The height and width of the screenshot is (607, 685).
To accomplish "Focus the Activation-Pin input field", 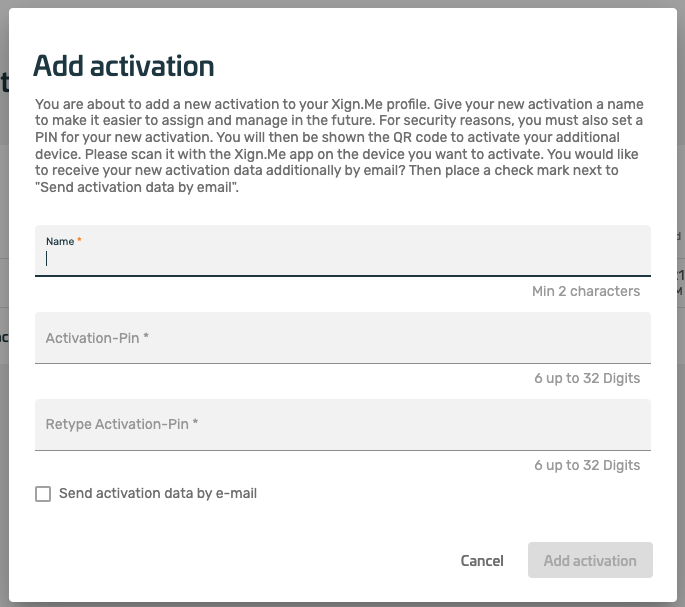I will pyautogui.click(x=342, y=338).
